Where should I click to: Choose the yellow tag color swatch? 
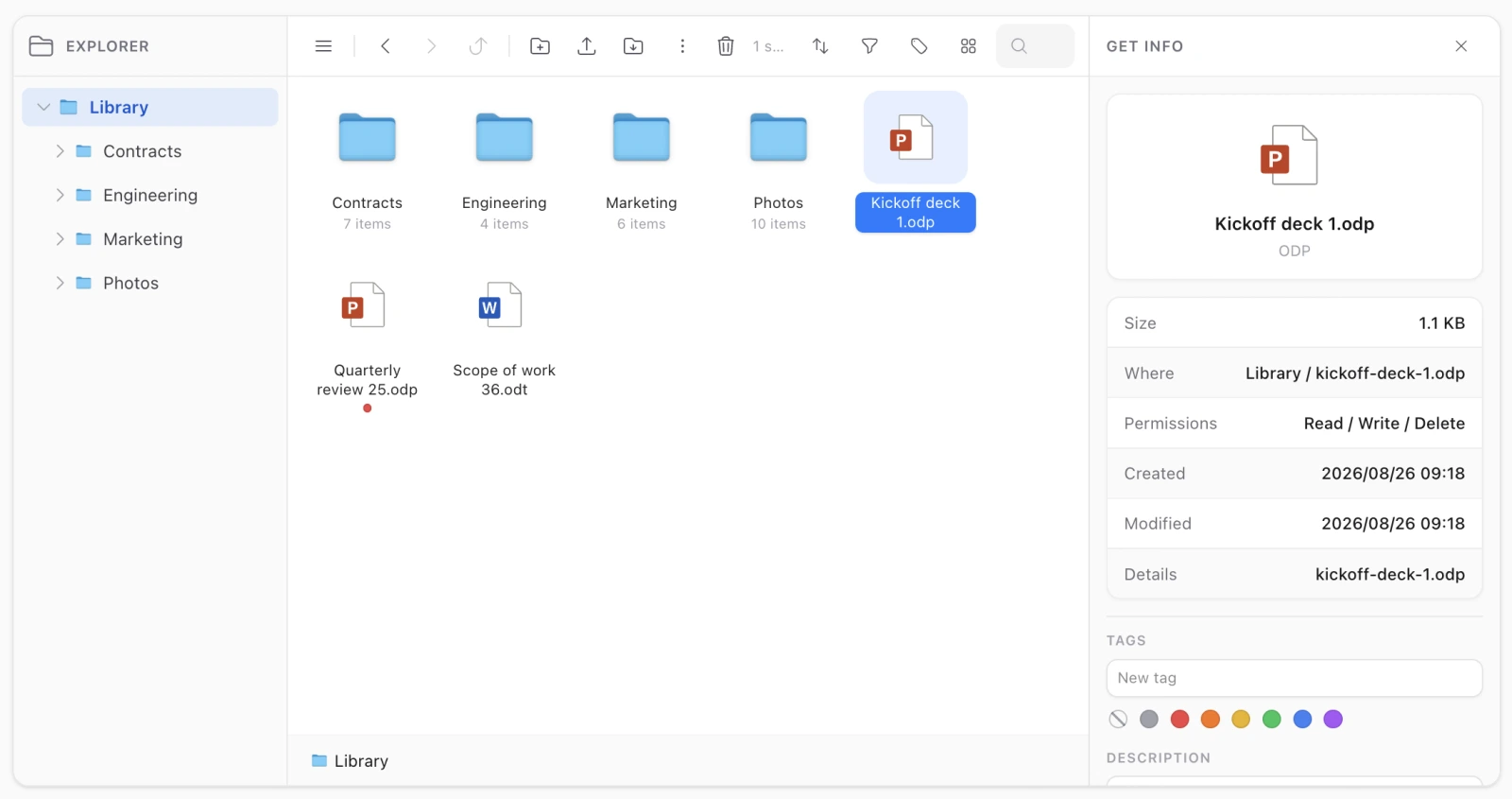[x=1241, y=720]
